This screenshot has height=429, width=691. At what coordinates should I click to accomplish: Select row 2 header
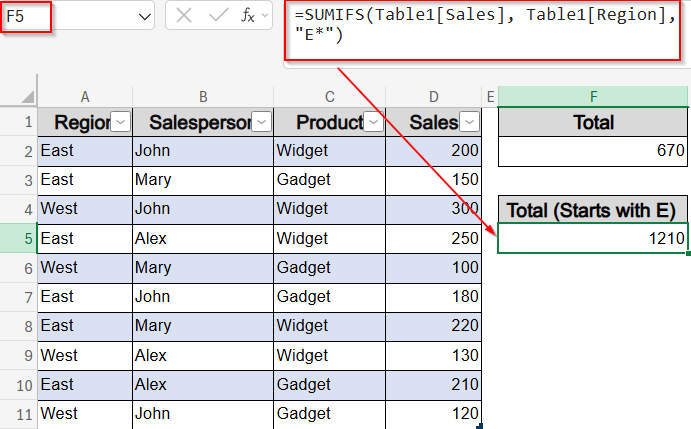tap(19, 151)
